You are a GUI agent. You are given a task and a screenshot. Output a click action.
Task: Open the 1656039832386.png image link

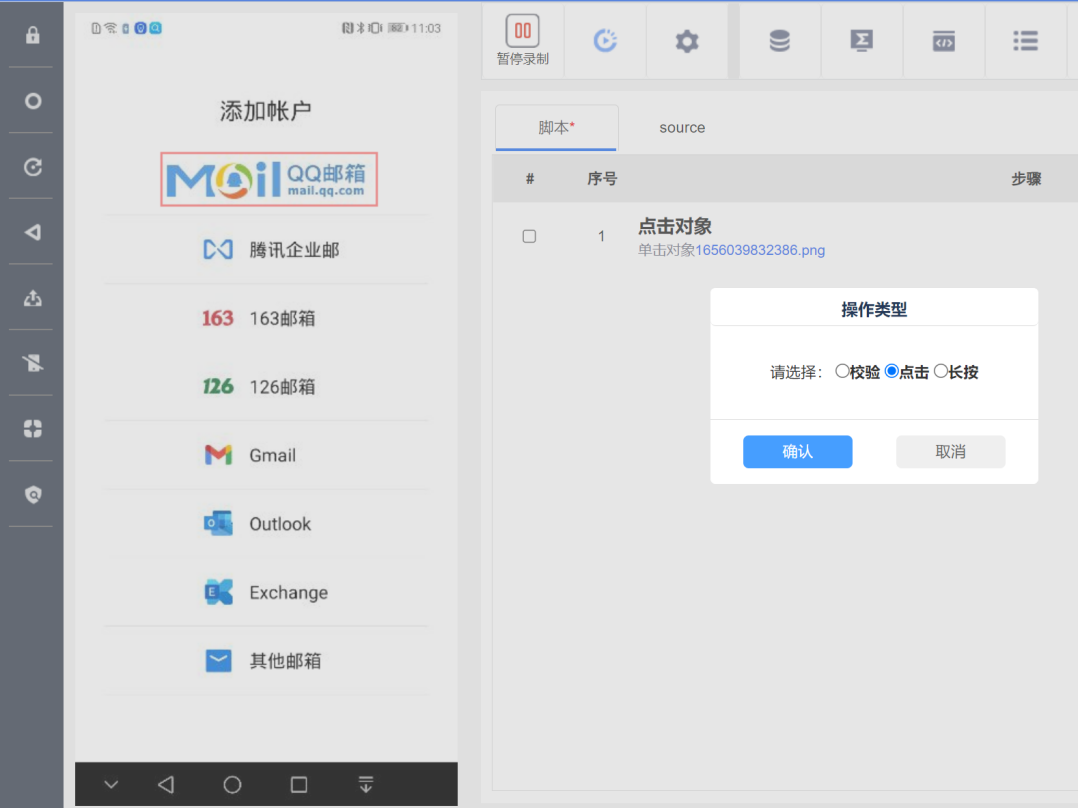point(760,251)
